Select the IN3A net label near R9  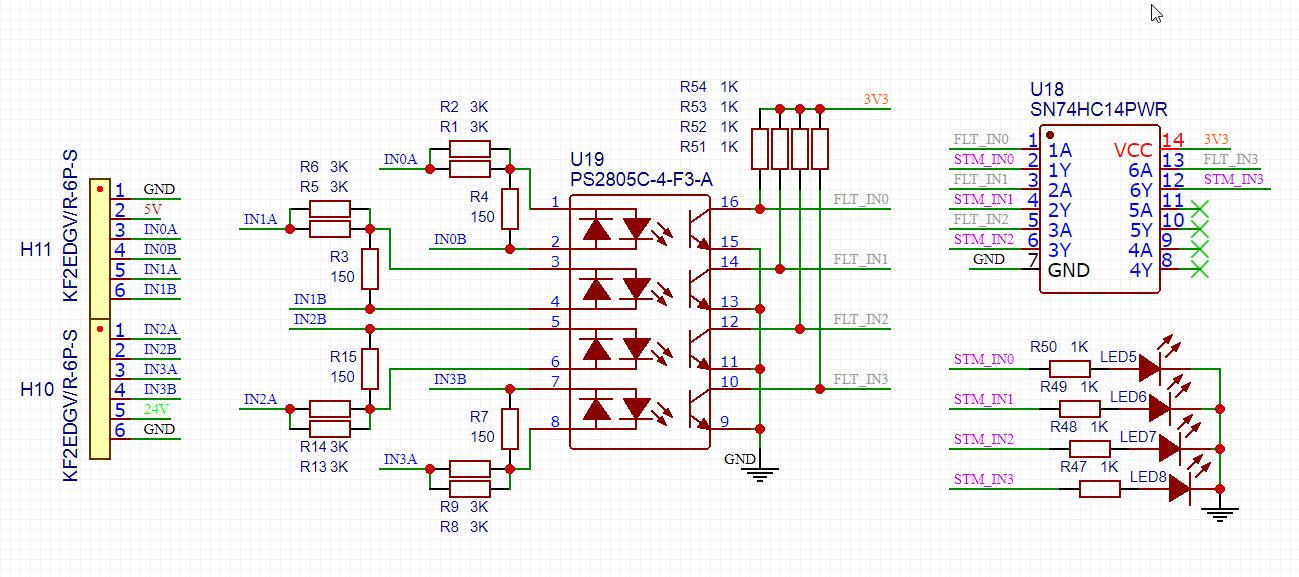coord(400,459)
